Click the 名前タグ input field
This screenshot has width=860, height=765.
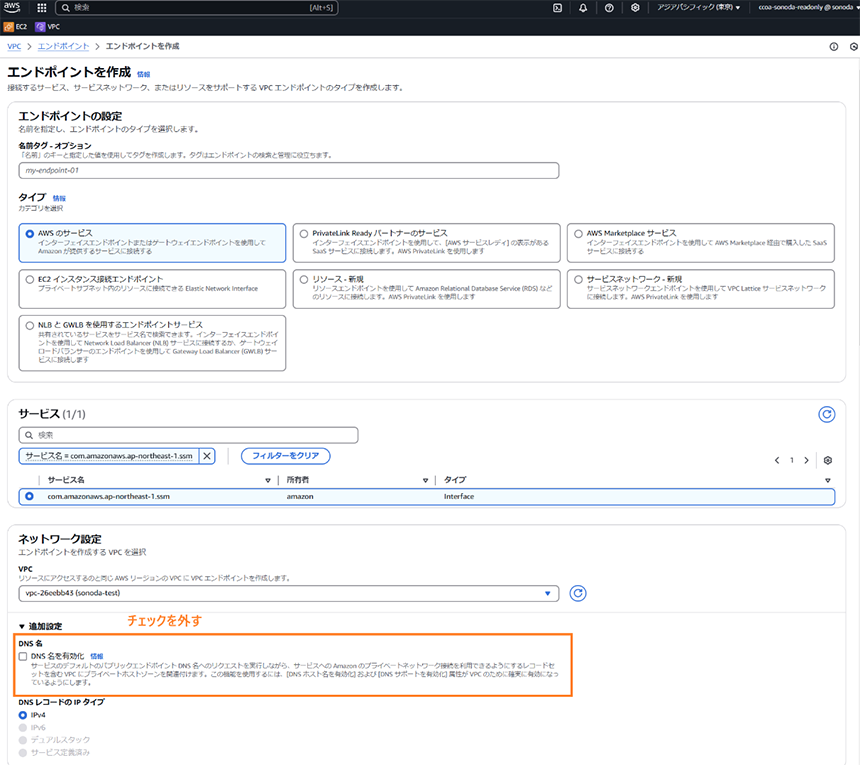tap(288, 171)
